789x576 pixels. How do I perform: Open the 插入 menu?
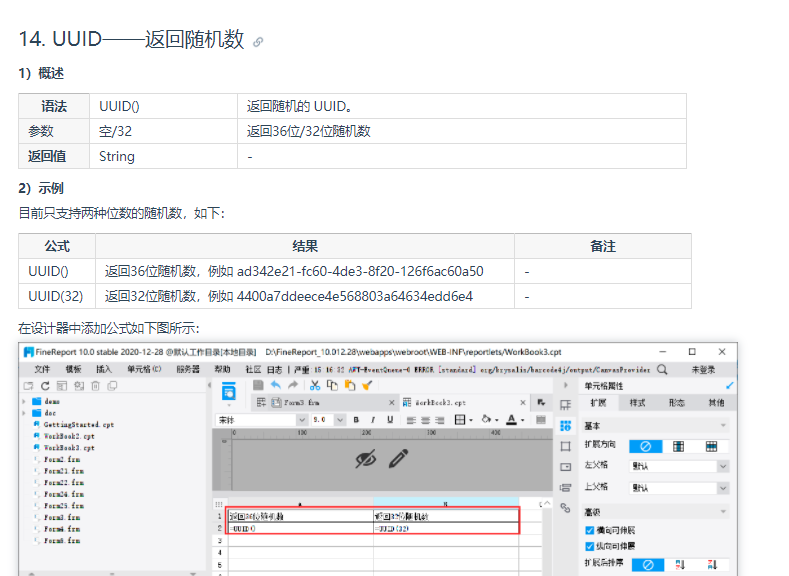coord(104,369)
